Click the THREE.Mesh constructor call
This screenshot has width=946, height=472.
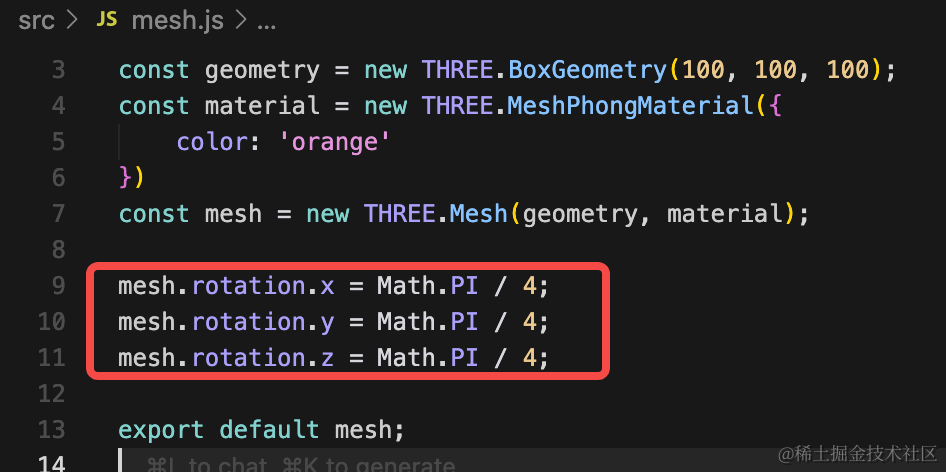[x=436, y=214]
